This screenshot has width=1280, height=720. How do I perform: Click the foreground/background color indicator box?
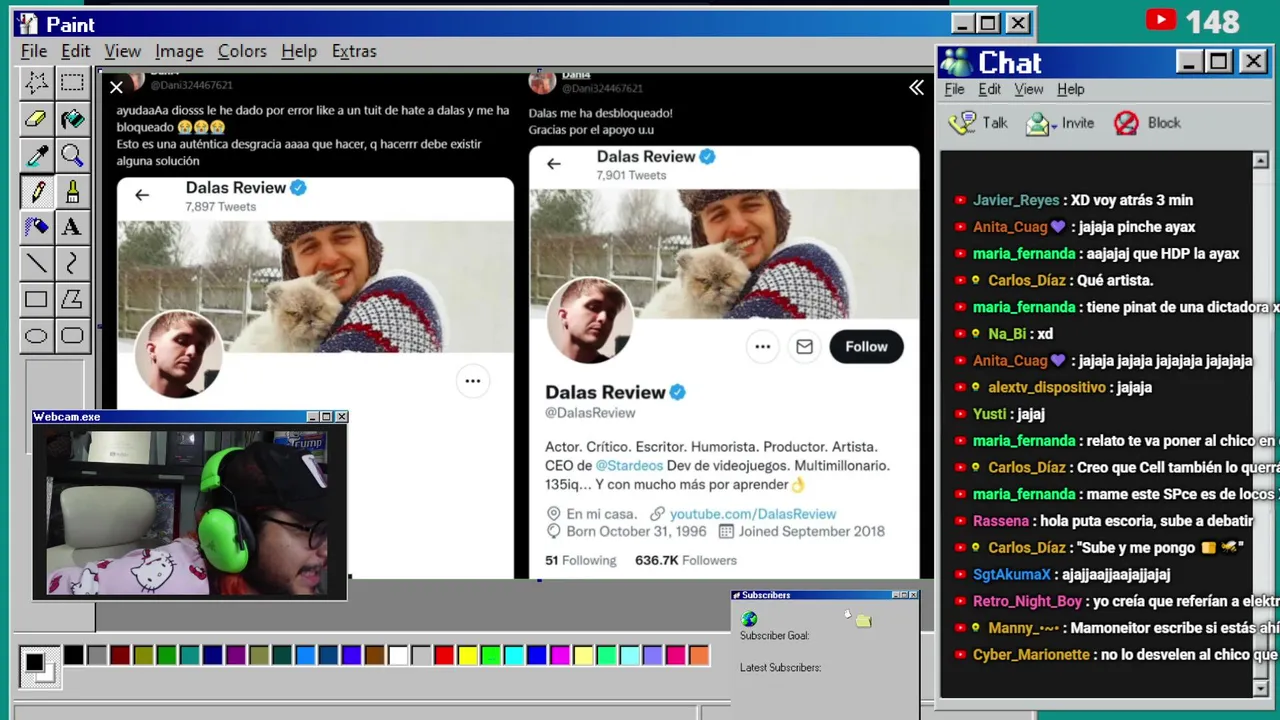[x=40, y=667]
